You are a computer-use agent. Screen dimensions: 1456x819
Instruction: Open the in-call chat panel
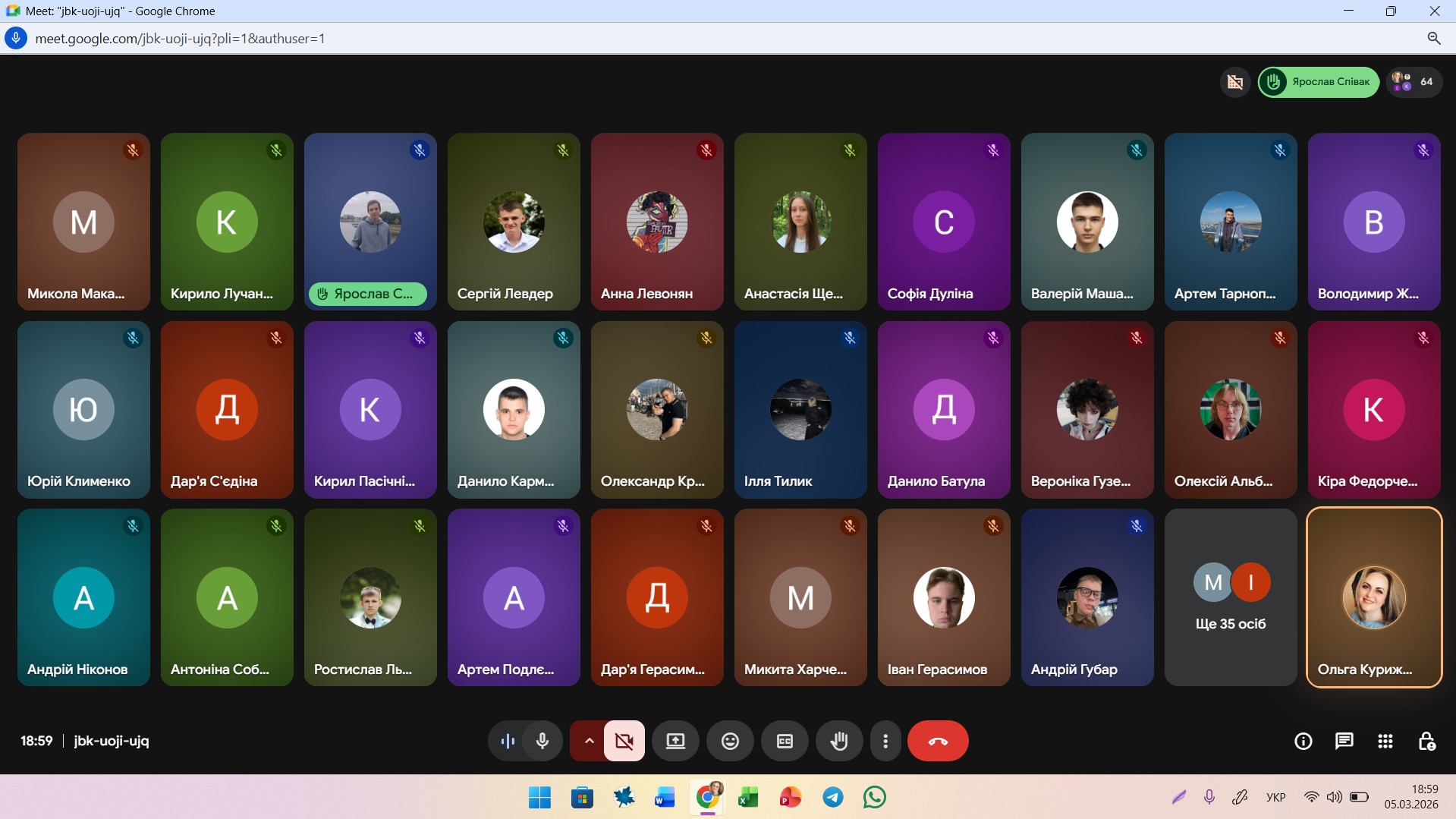pyautogui.click(x=1344, y=741)
